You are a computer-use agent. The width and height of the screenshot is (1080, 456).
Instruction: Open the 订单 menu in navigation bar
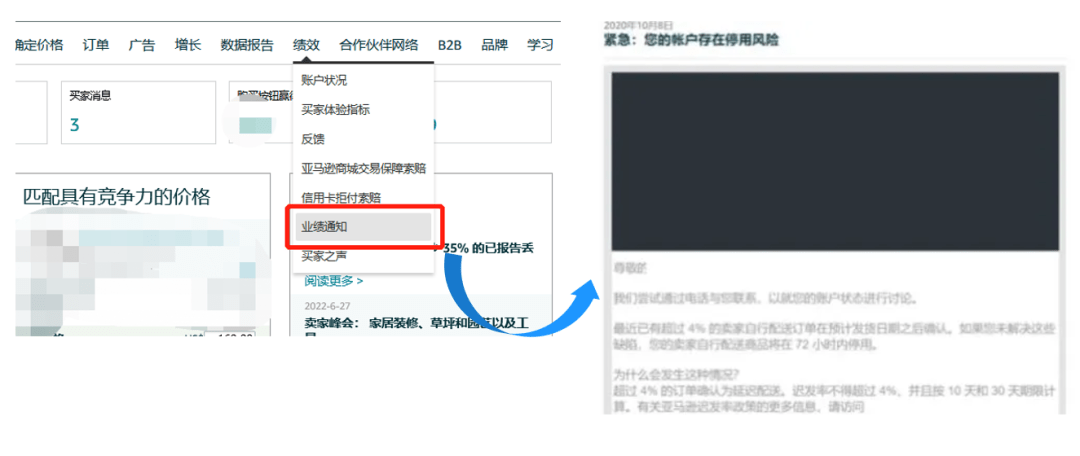coord(96,45)
